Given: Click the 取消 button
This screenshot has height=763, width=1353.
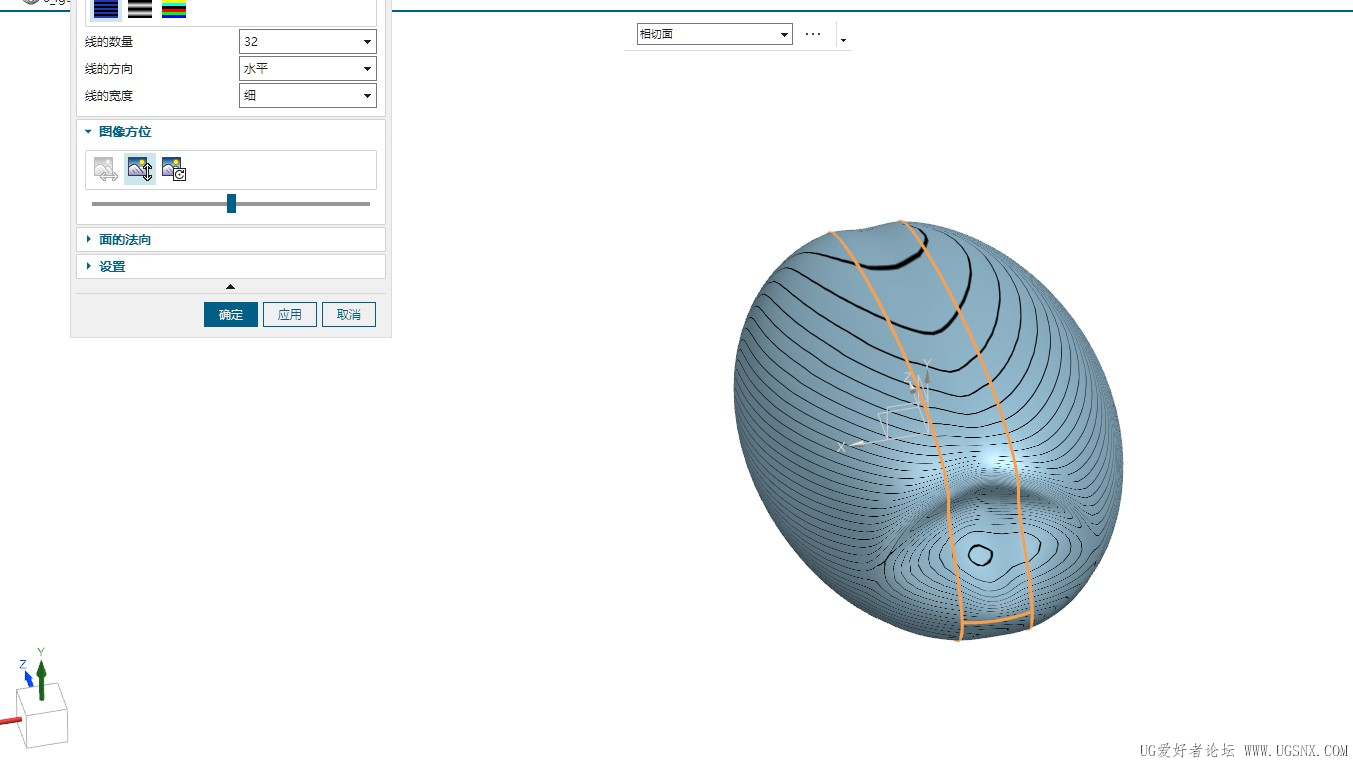Looking at the screenshot, I should [x=349, y=314].
